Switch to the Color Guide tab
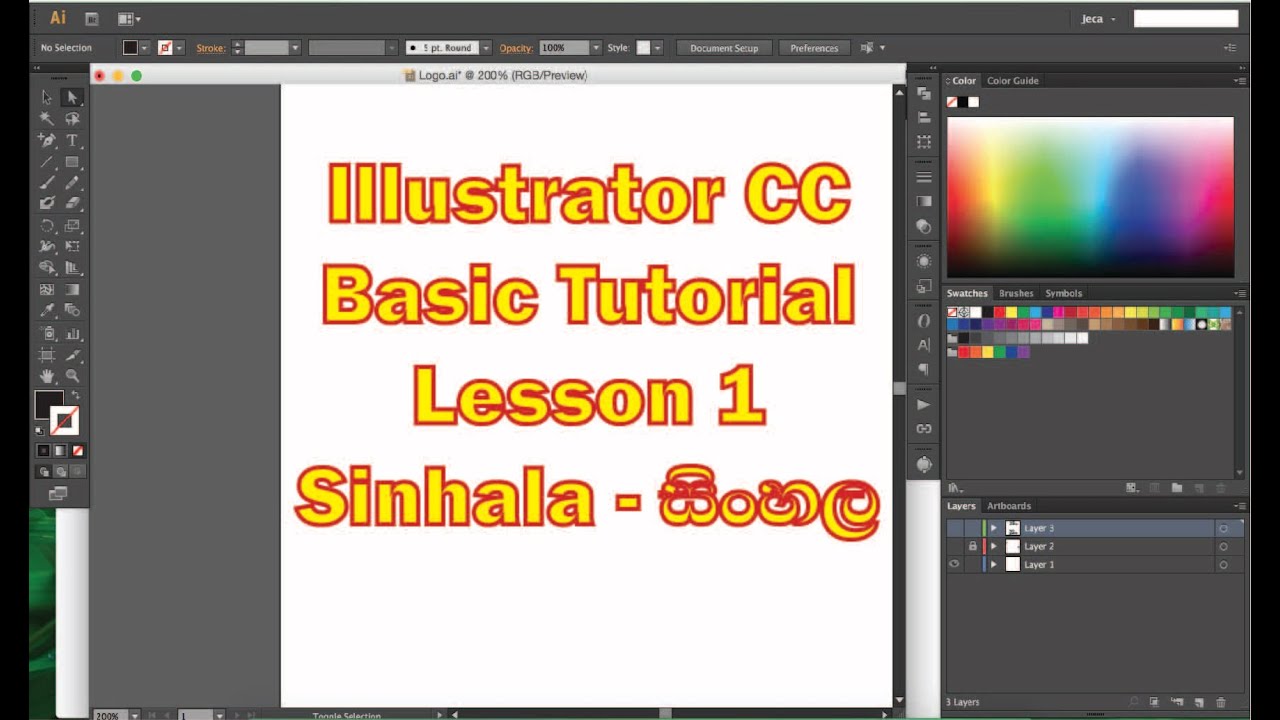 tap(1012, 81)
